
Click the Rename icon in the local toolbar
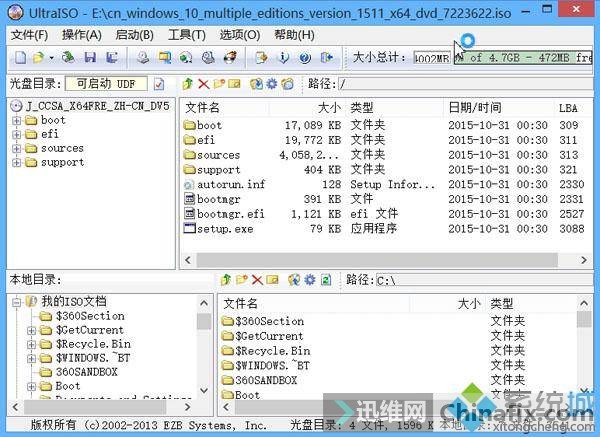[x=272, y=280]
